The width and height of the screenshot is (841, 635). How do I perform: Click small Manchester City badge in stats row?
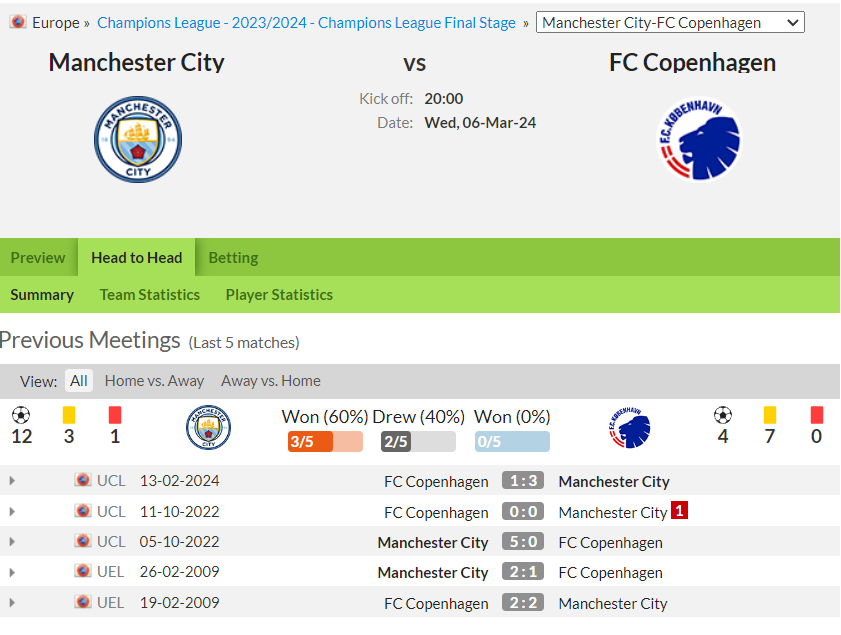(x=209, y=427)
